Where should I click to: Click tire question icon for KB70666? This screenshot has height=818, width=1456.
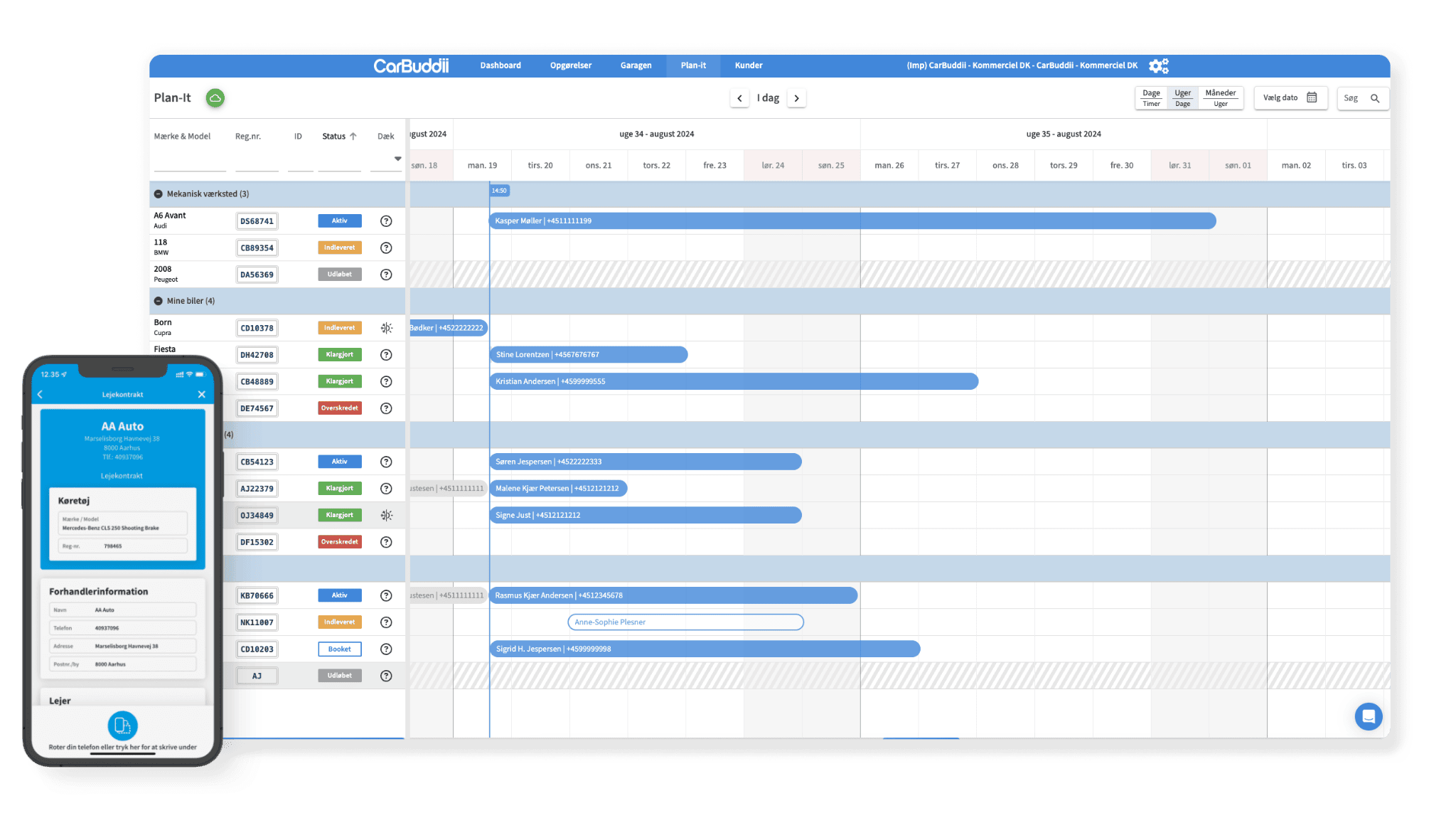pyautogui.click(x=386, y=595)
